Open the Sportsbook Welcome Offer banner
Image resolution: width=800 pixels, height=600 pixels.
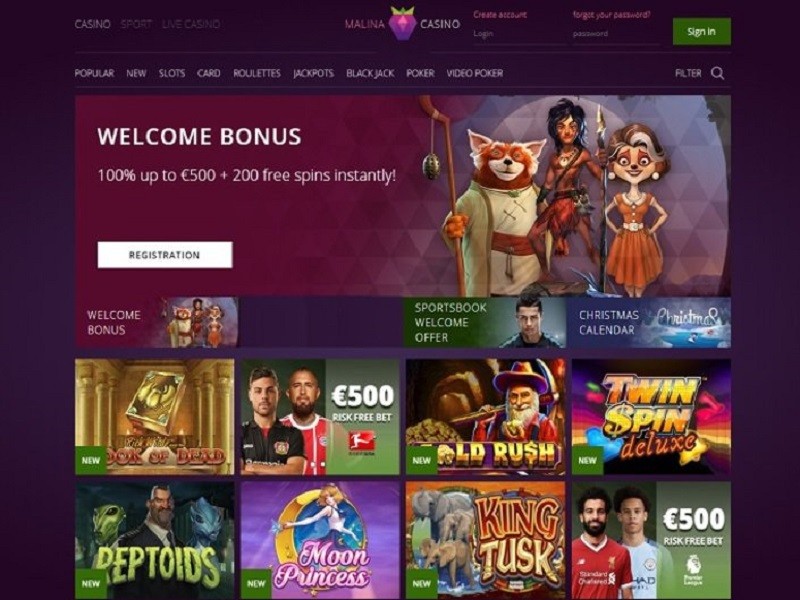pos(485,322)
